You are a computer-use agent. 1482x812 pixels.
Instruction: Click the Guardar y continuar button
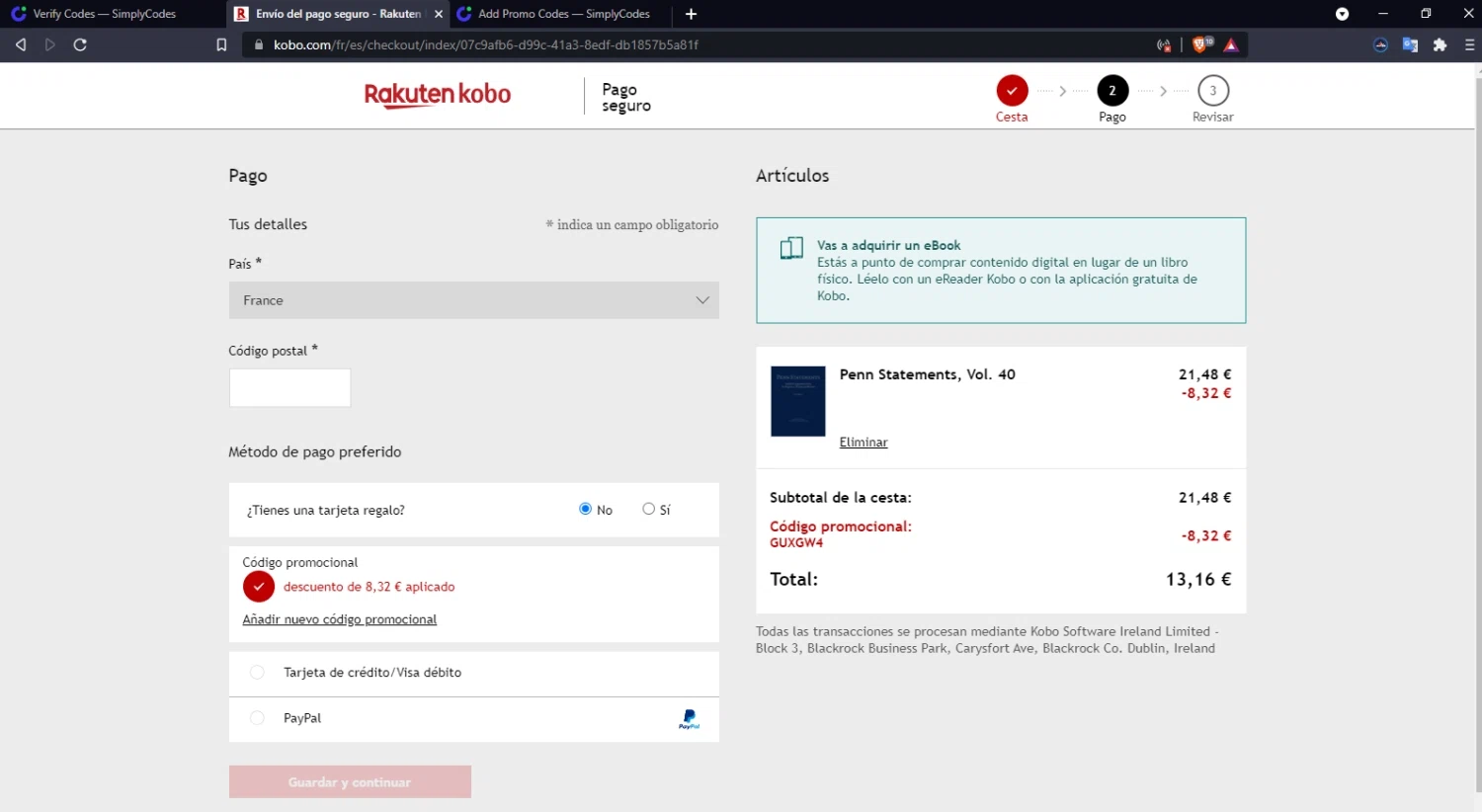point(350,781)
